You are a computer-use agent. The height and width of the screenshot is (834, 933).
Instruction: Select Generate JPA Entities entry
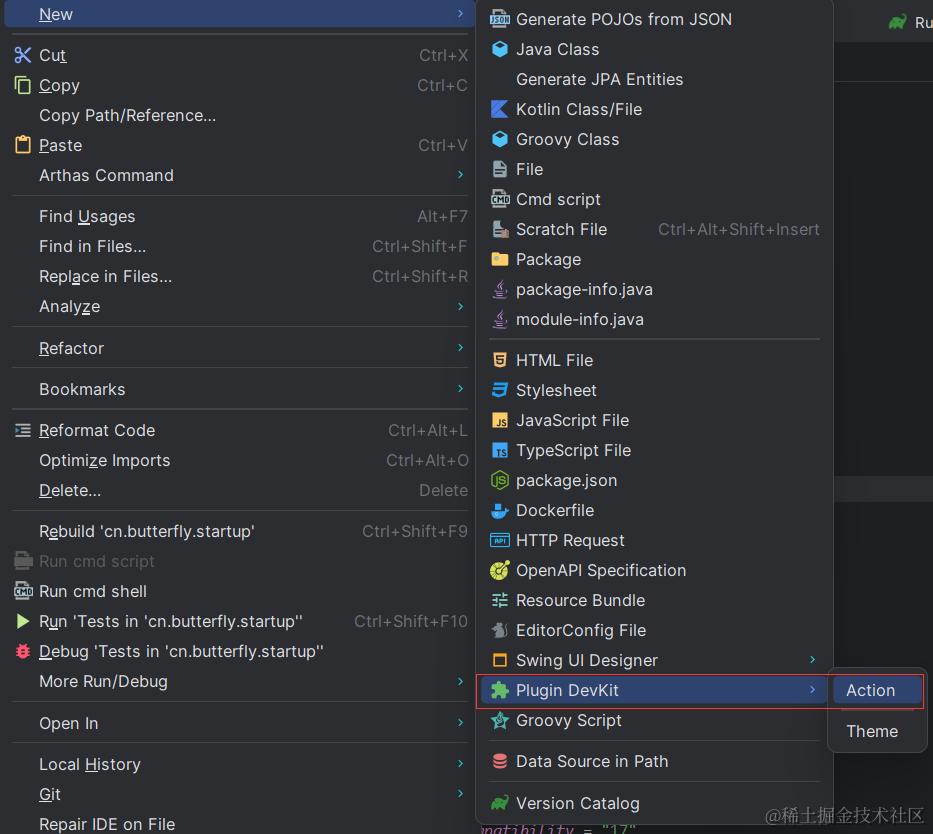tap(655, 79)
